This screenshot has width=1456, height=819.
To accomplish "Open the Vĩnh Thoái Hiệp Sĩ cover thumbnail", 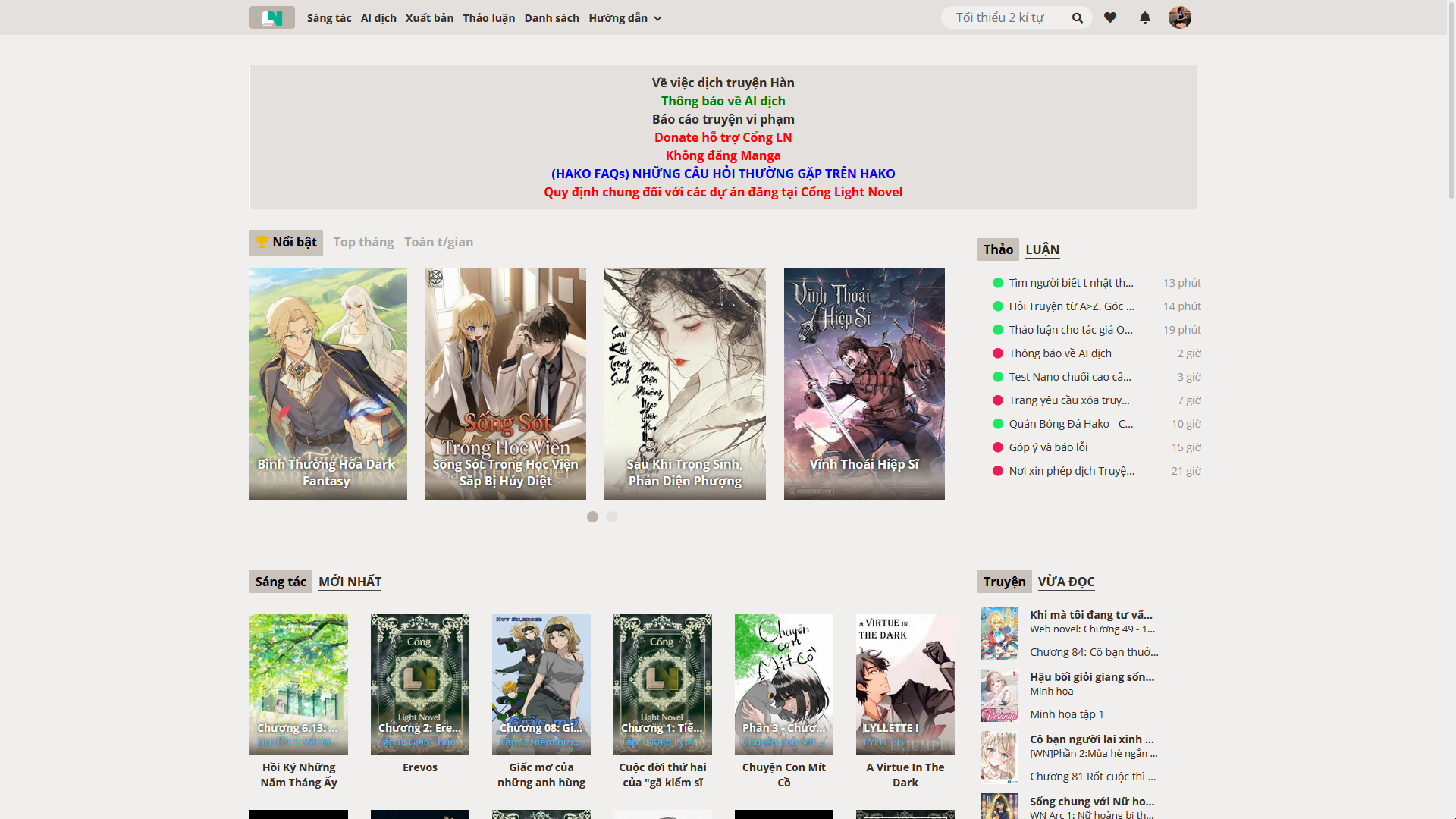I will 864,384.
